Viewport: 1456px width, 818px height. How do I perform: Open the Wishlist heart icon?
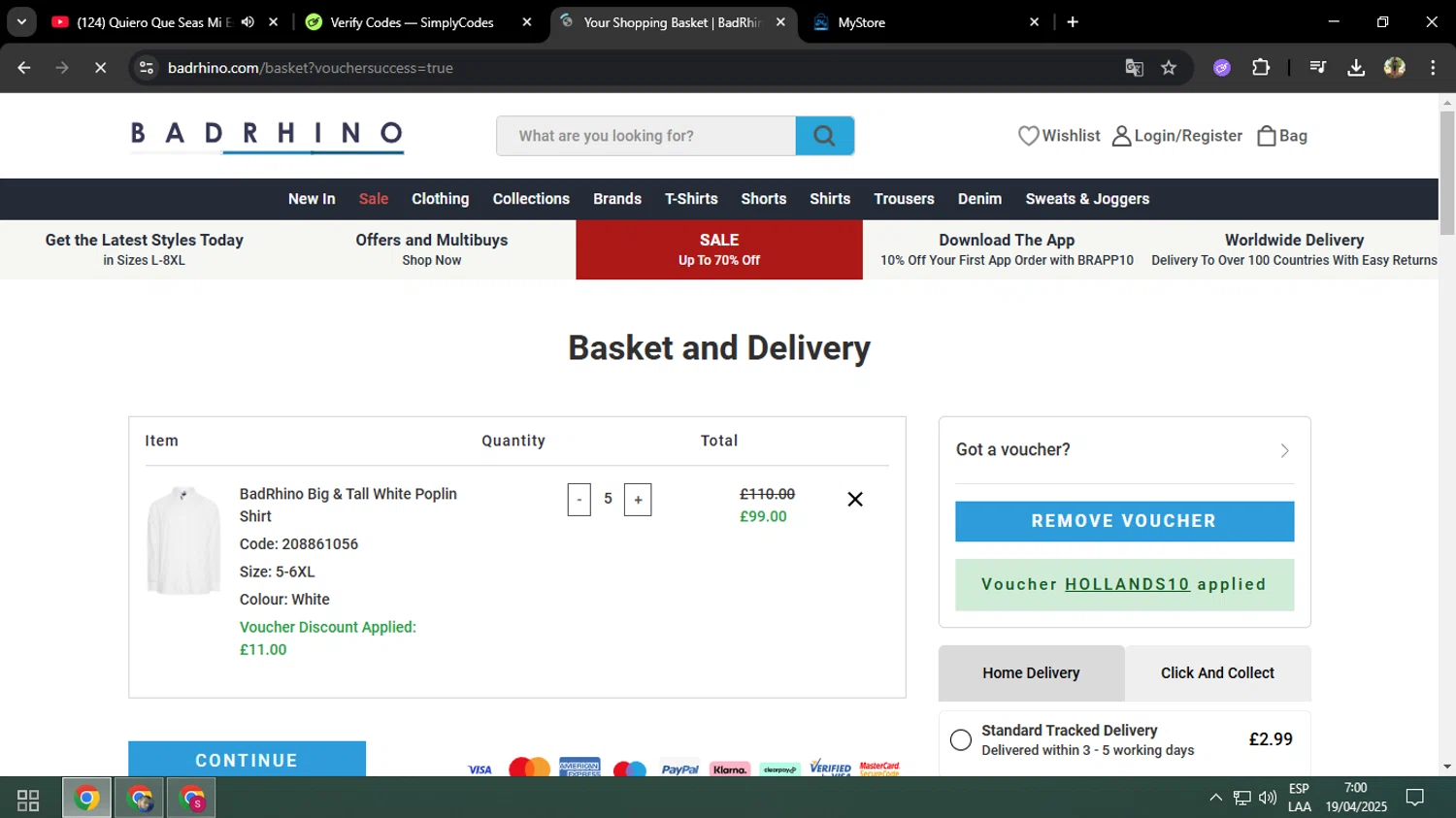1028,136
